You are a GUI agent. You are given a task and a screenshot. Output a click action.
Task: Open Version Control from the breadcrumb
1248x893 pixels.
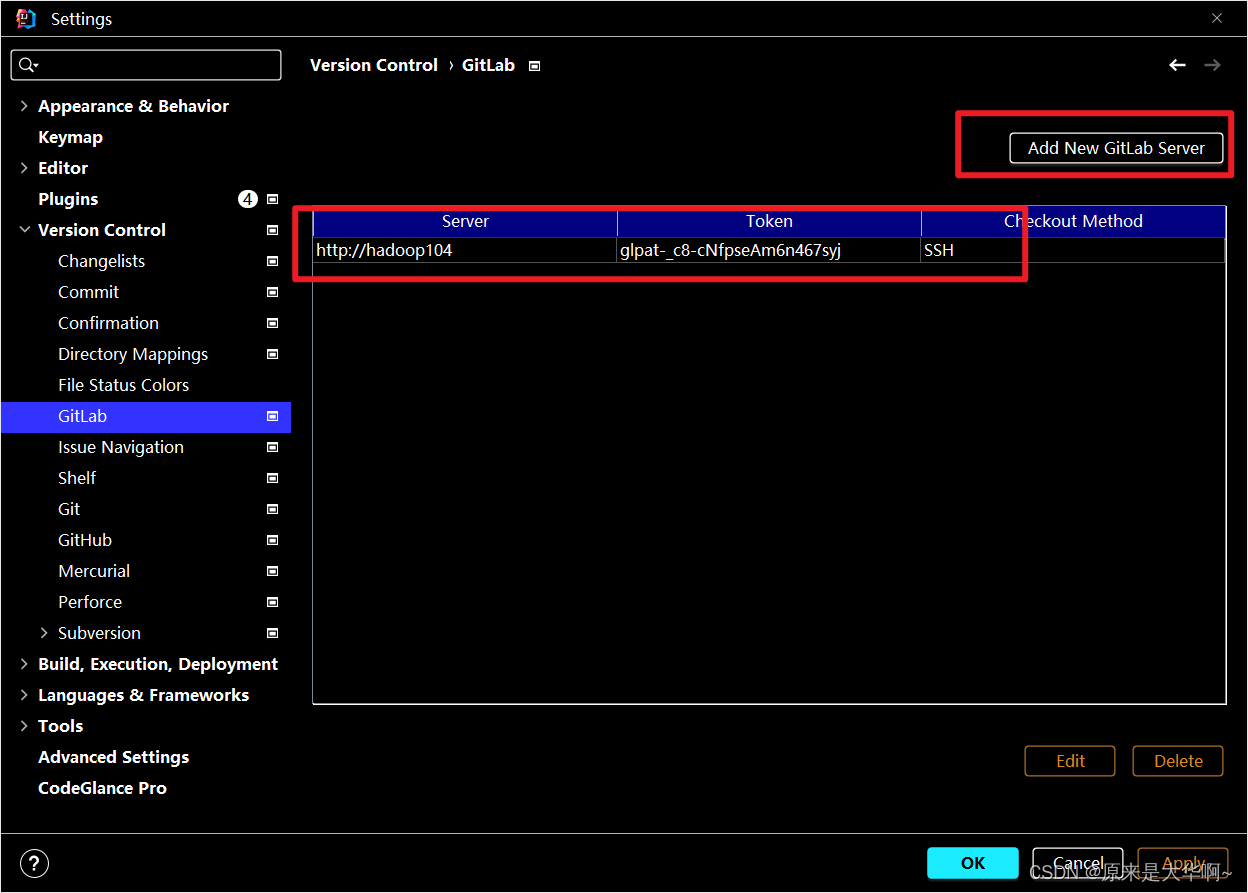[373, 64]
